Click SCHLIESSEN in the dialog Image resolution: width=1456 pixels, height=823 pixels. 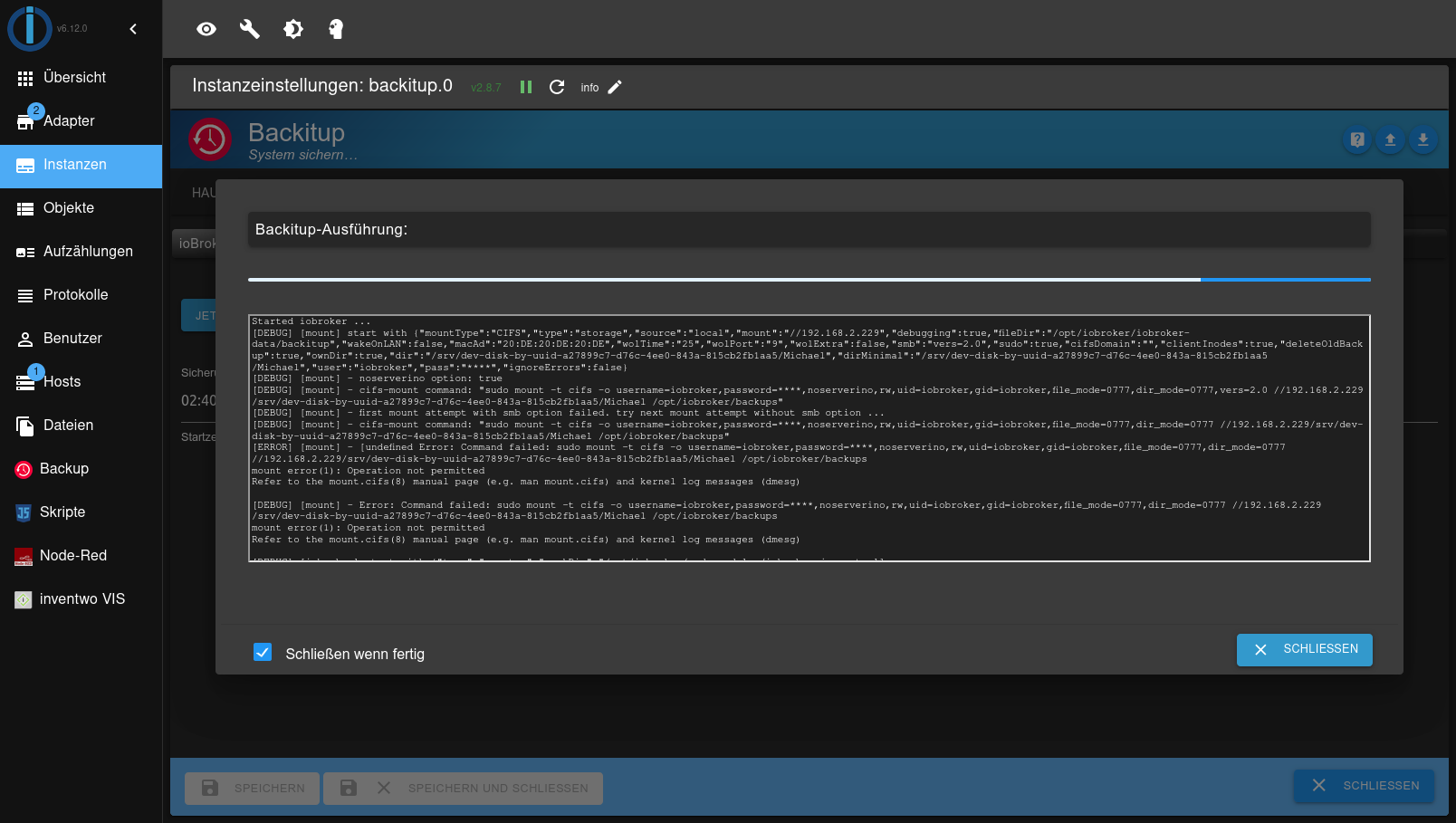1305,649
